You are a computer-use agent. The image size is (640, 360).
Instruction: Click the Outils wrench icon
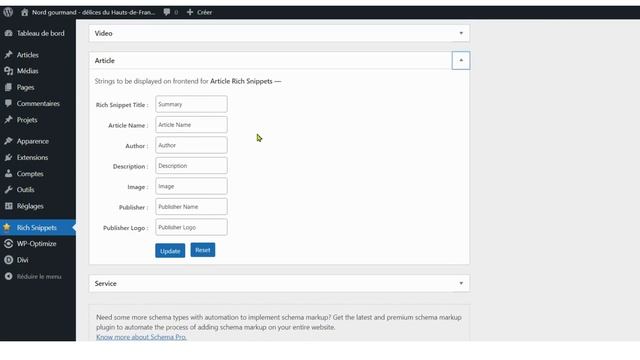[9, 190]
